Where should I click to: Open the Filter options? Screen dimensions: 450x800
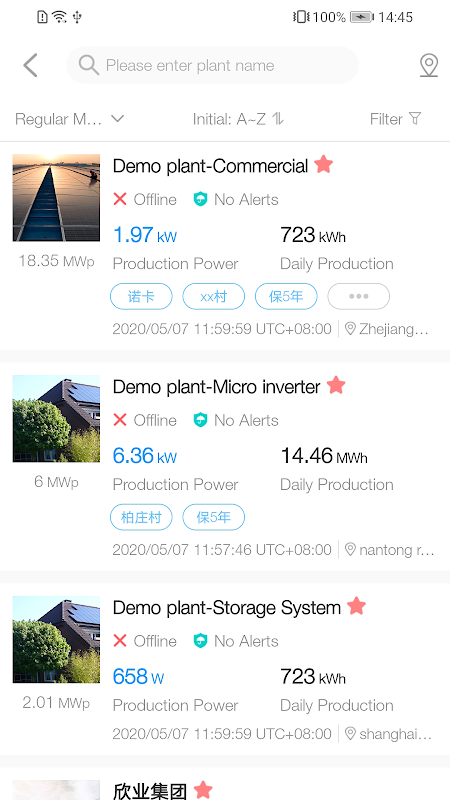point(396,119)
